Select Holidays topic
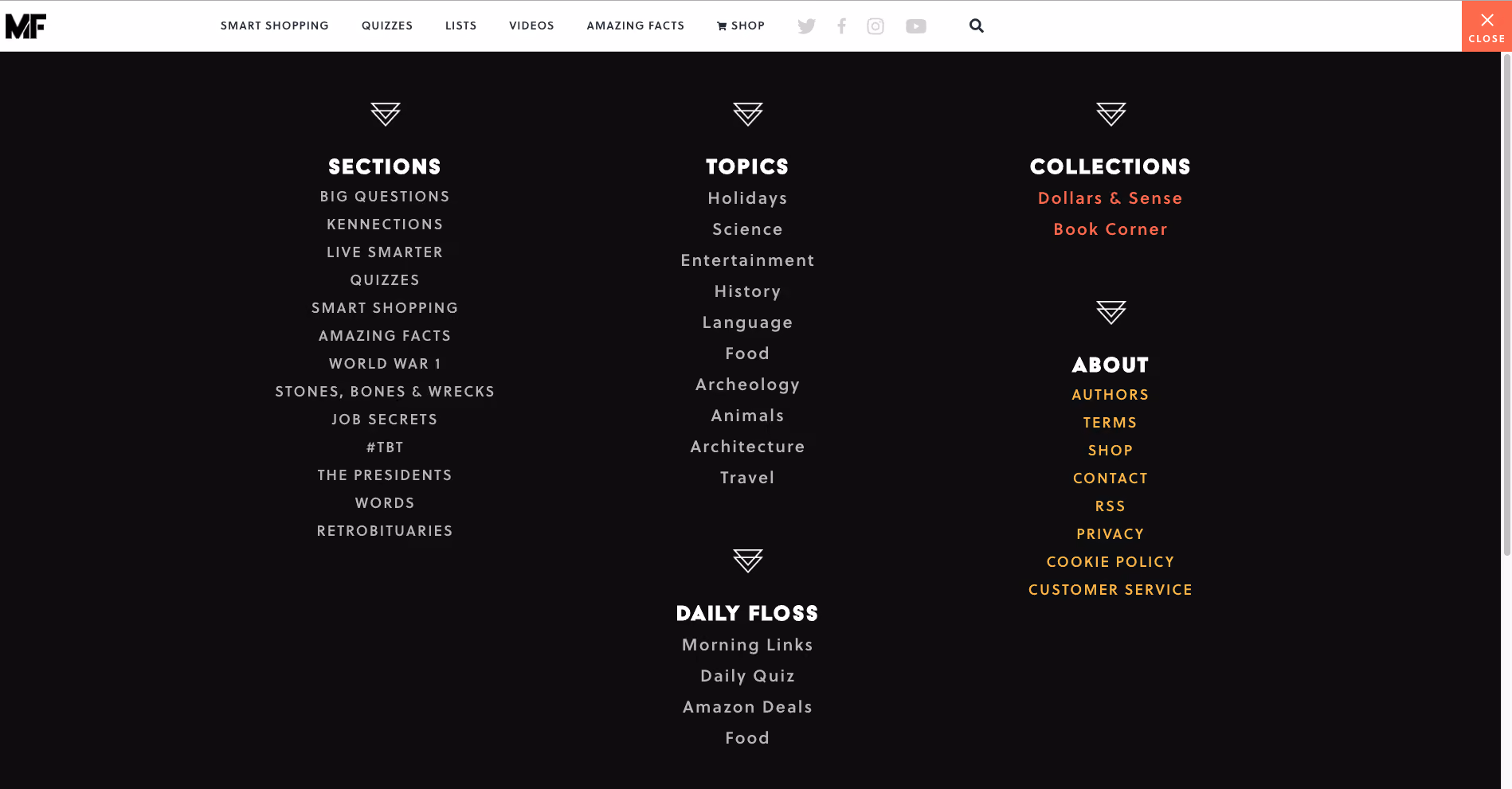 click(x=747, y=198)
